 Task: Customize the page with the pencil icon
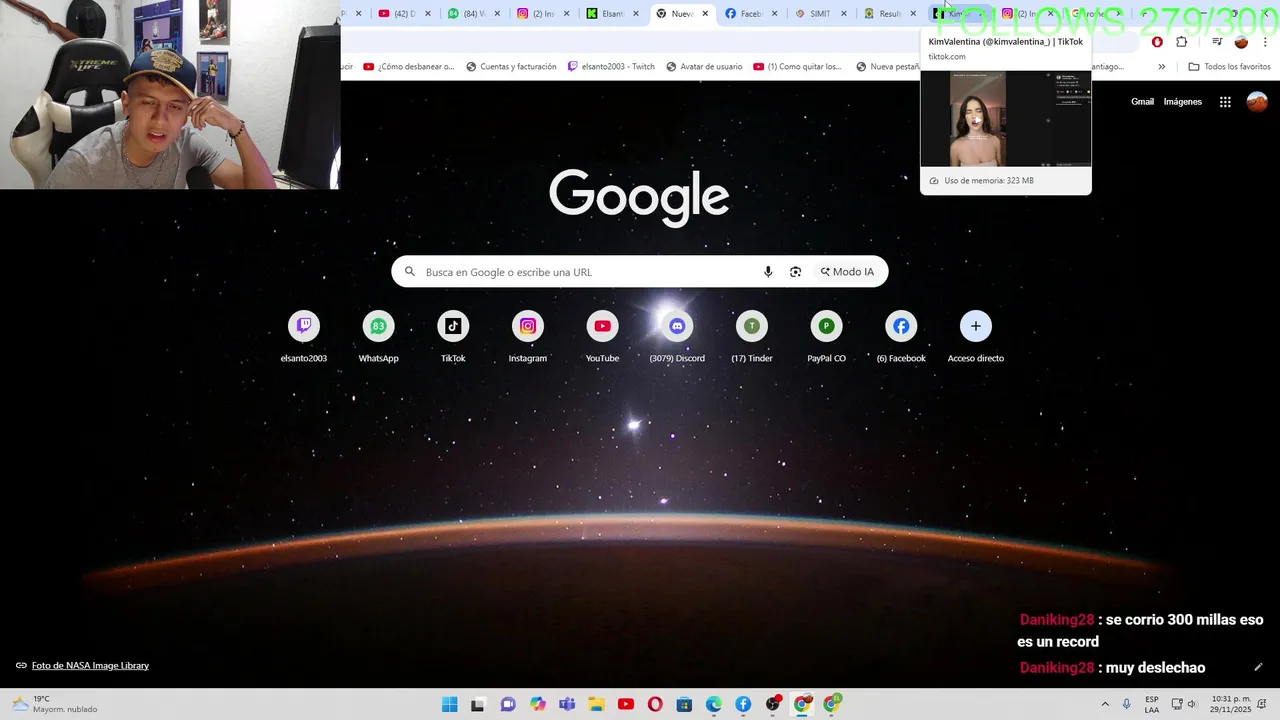pyautogui.click(x=1258, y=667)
